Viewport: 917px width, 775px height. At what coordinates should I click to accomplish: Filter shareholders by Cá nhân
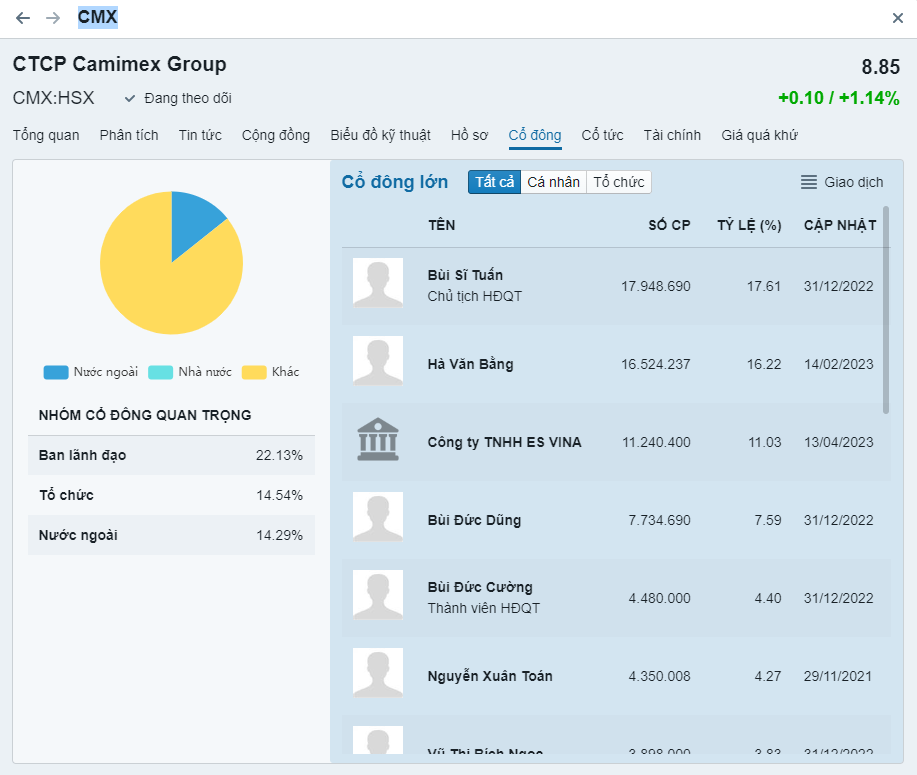click(553, 182)
